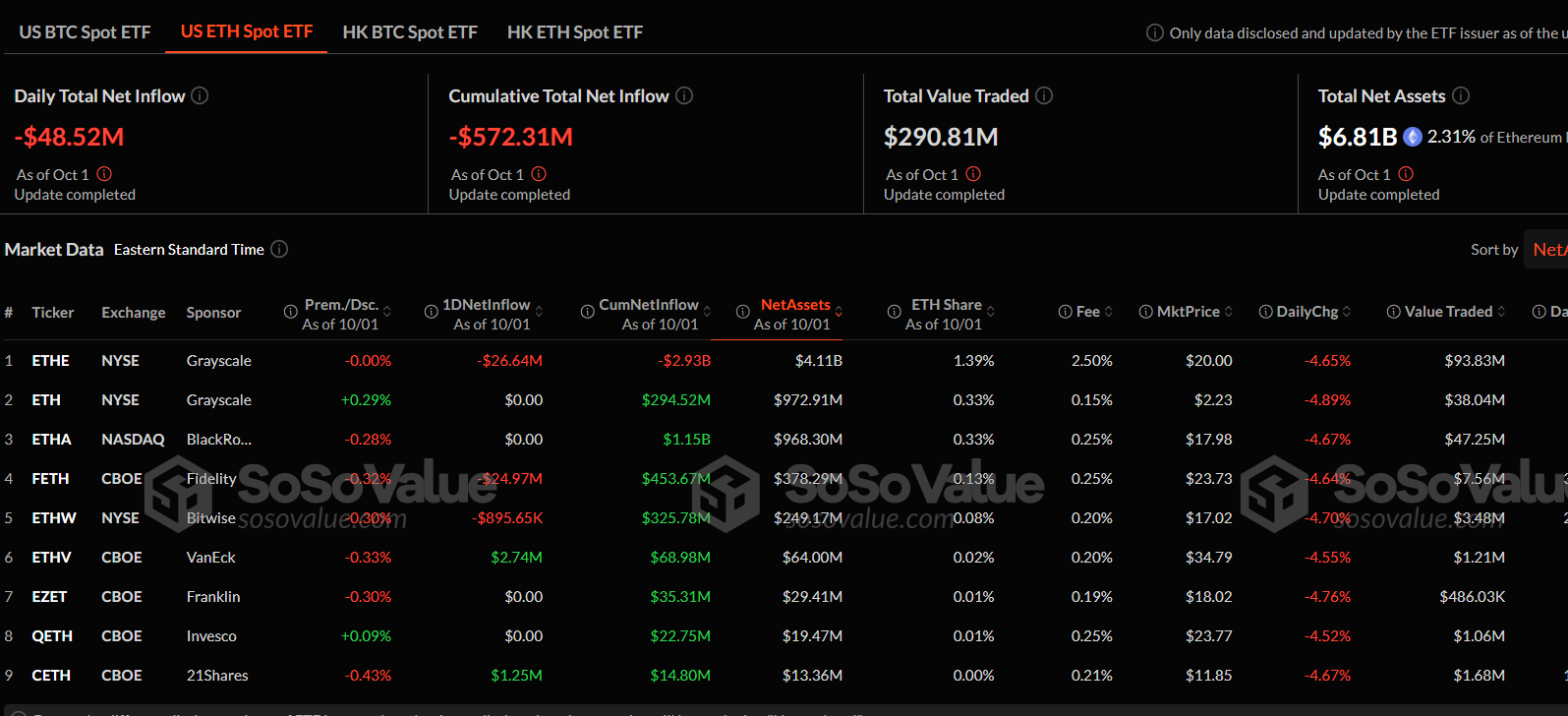Open the CETH ticker row
1568x716 pixels.
[784, 676]
